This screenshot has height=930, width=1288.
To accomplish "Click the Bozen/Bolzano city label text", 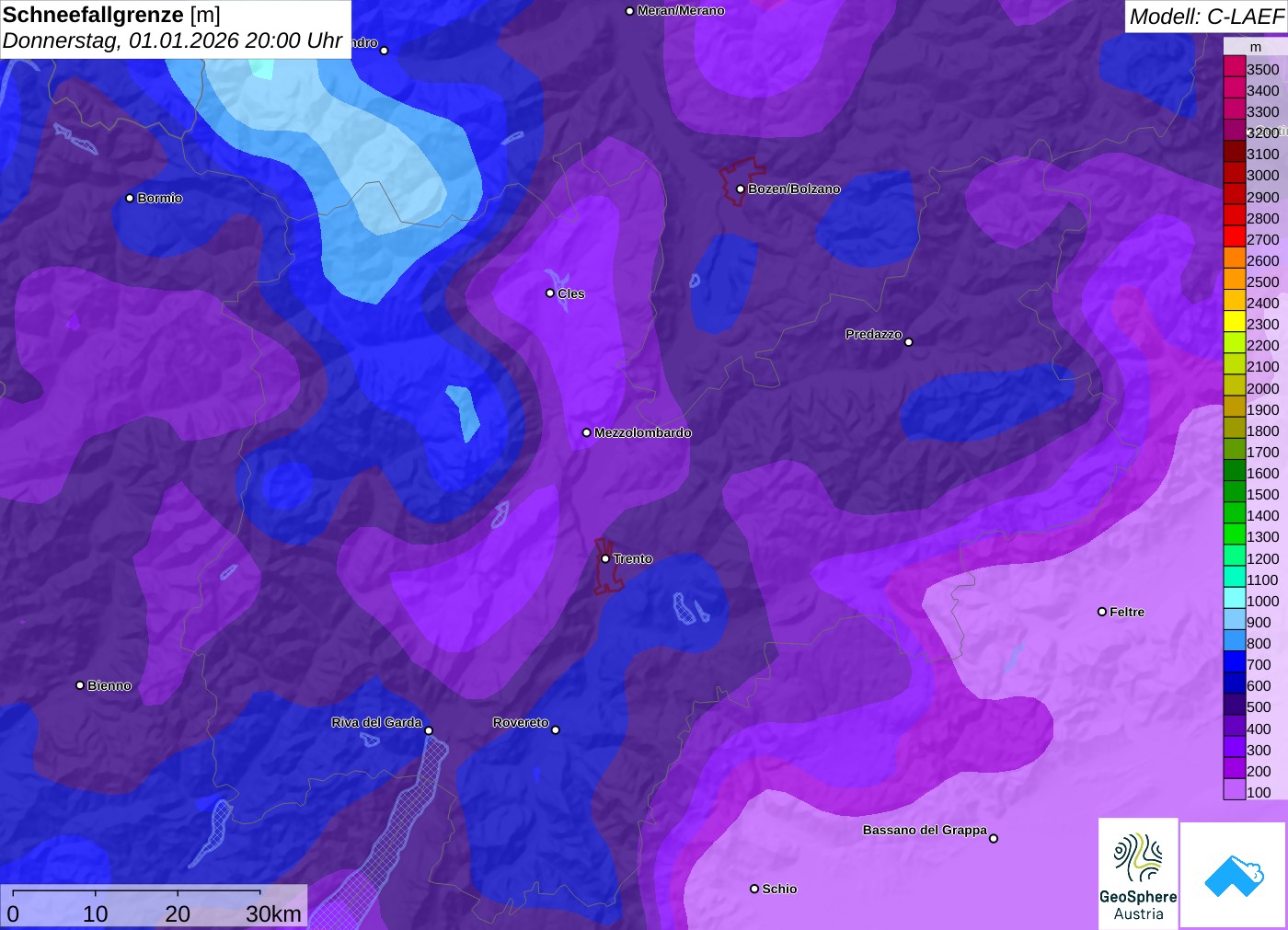I will point(794,189).
